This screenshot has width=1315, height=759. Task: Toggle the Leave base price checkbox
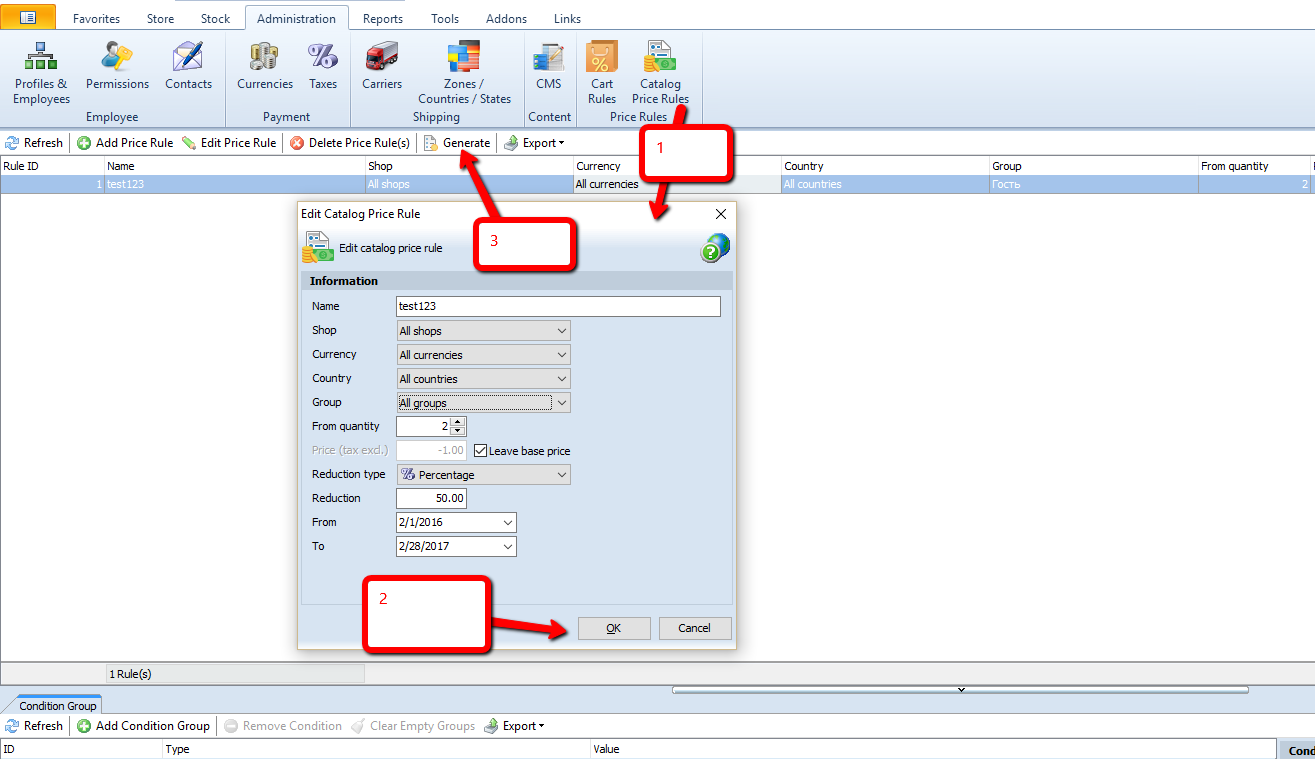tap(480, 451)
